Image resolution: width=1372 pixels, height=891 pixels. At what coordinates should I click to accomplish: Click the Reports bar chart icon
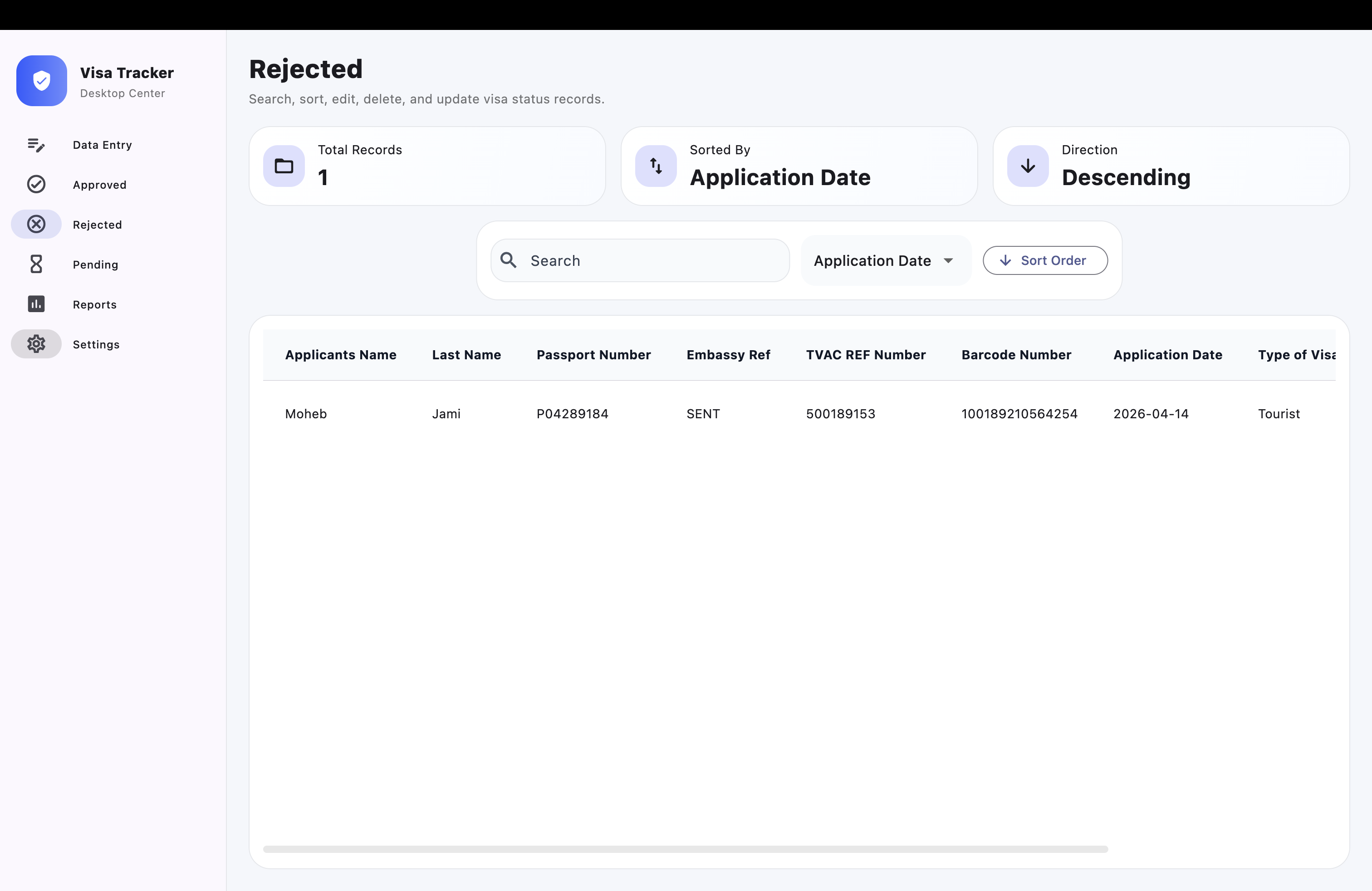[x=36, y=304]
